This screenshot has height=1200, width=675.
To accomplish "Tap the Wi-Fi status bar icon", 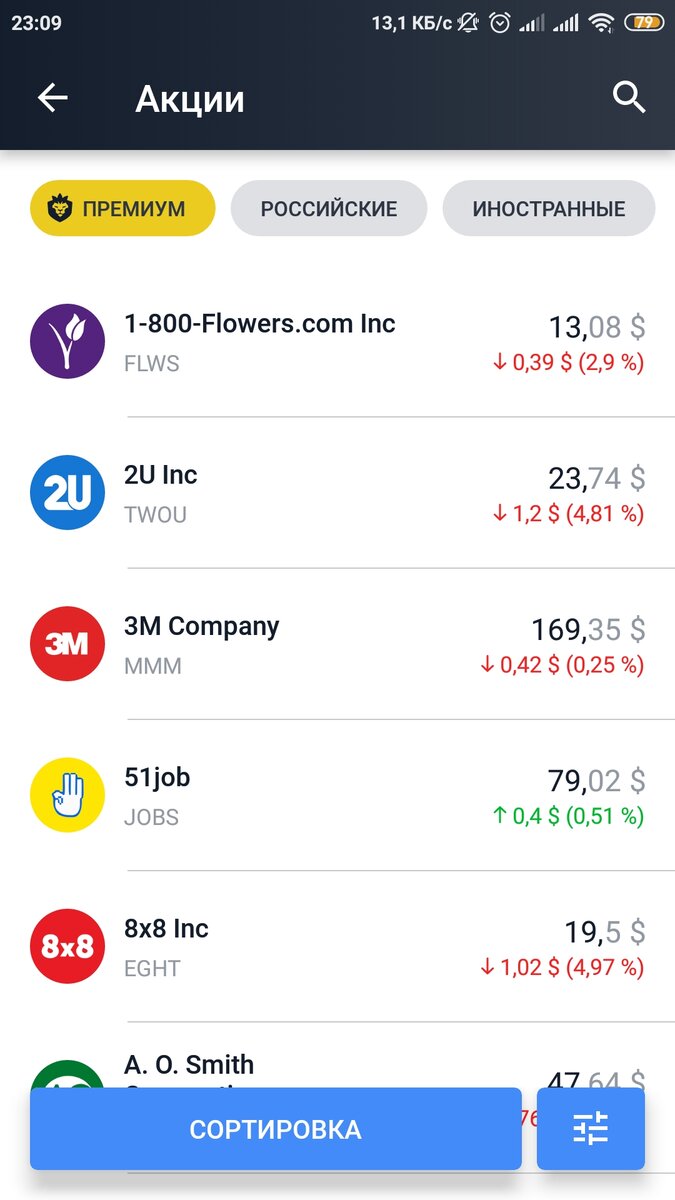I will (600, 22).
